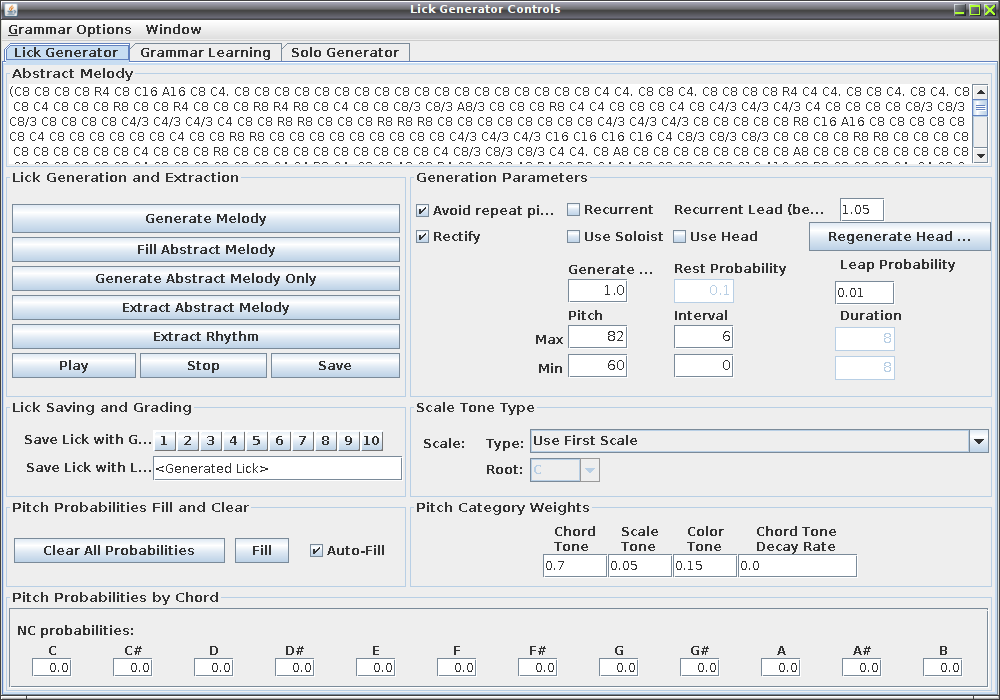The width and height of the screenshot is (1000, 700).
Task: Save lick with grade 1
Action: [164, 441]
